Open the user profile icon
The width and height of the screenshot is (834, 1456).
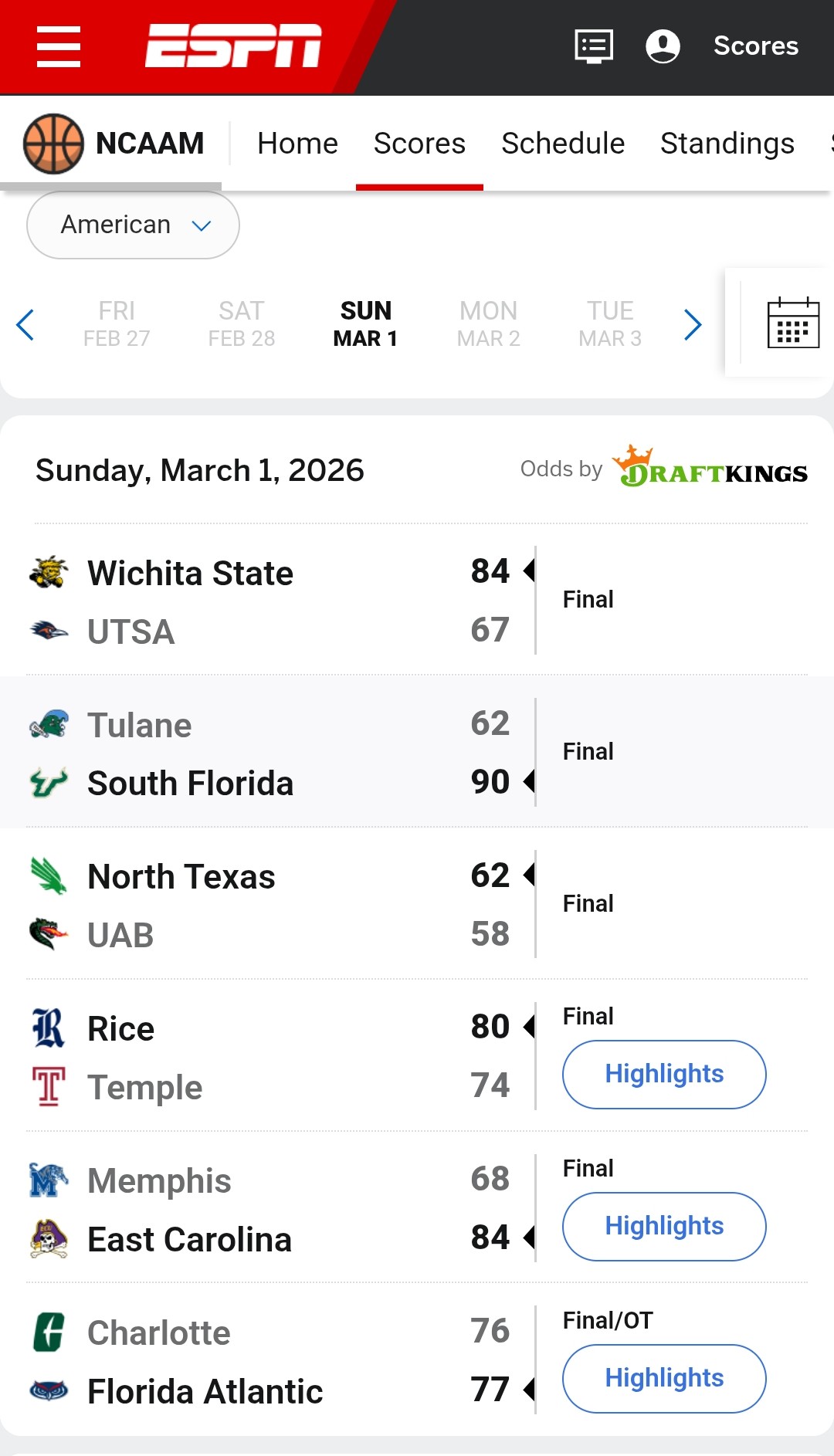pyautogui.click(x=663, y=46)
